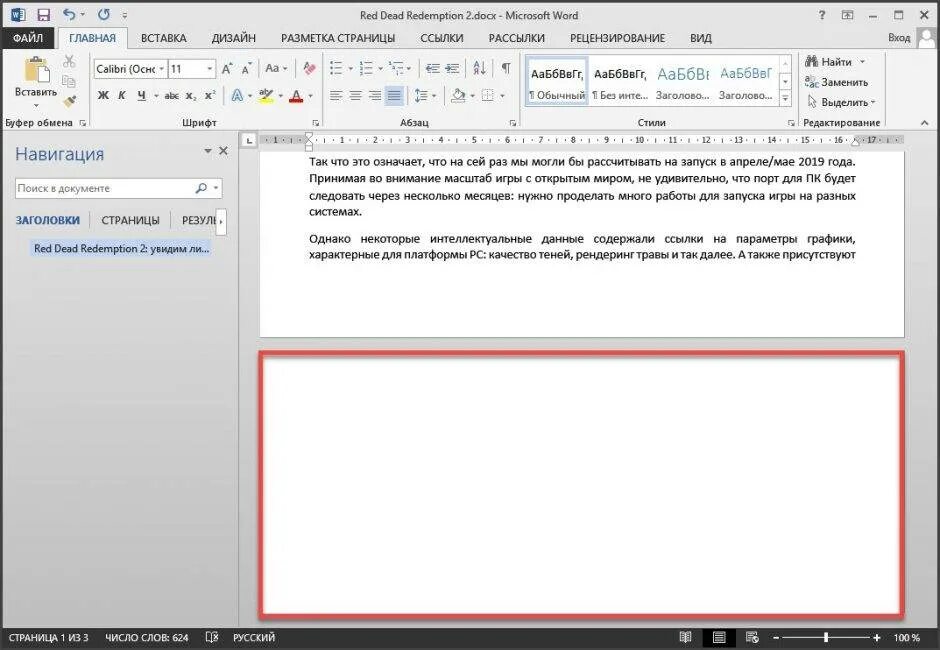Open the СТРАНИЦЫ tab in Navigation pane
This screenshot has height=650, width=940.
pos(130,221)
